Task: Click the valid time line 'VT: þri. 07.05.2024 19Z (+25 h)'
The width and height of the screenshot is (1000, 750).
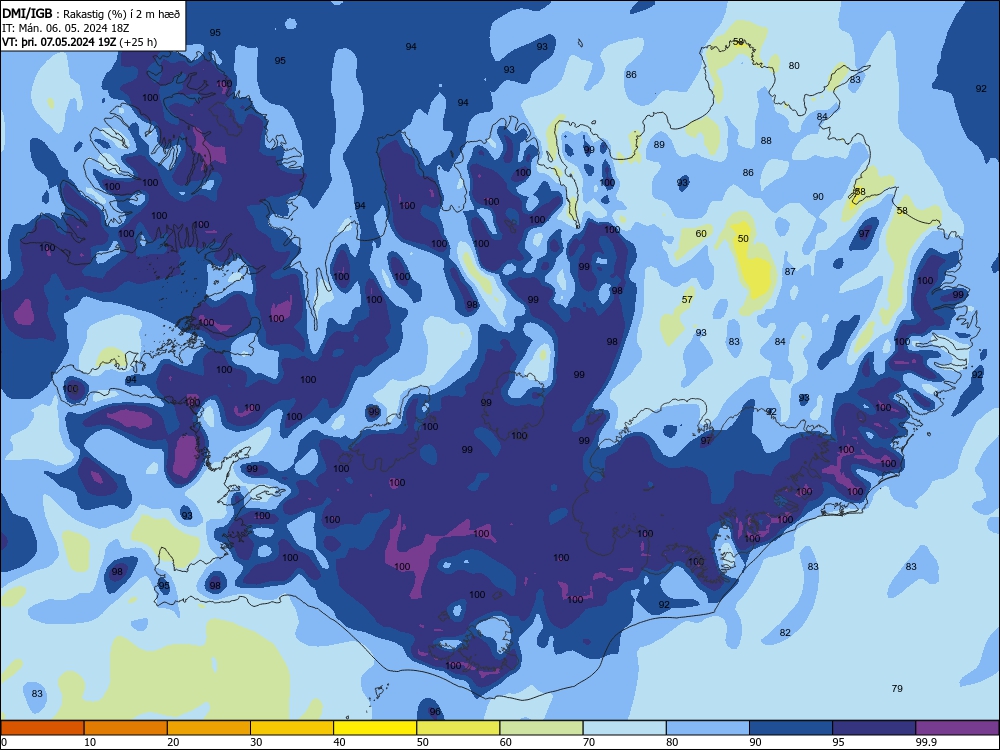Action: pos(80,42)
